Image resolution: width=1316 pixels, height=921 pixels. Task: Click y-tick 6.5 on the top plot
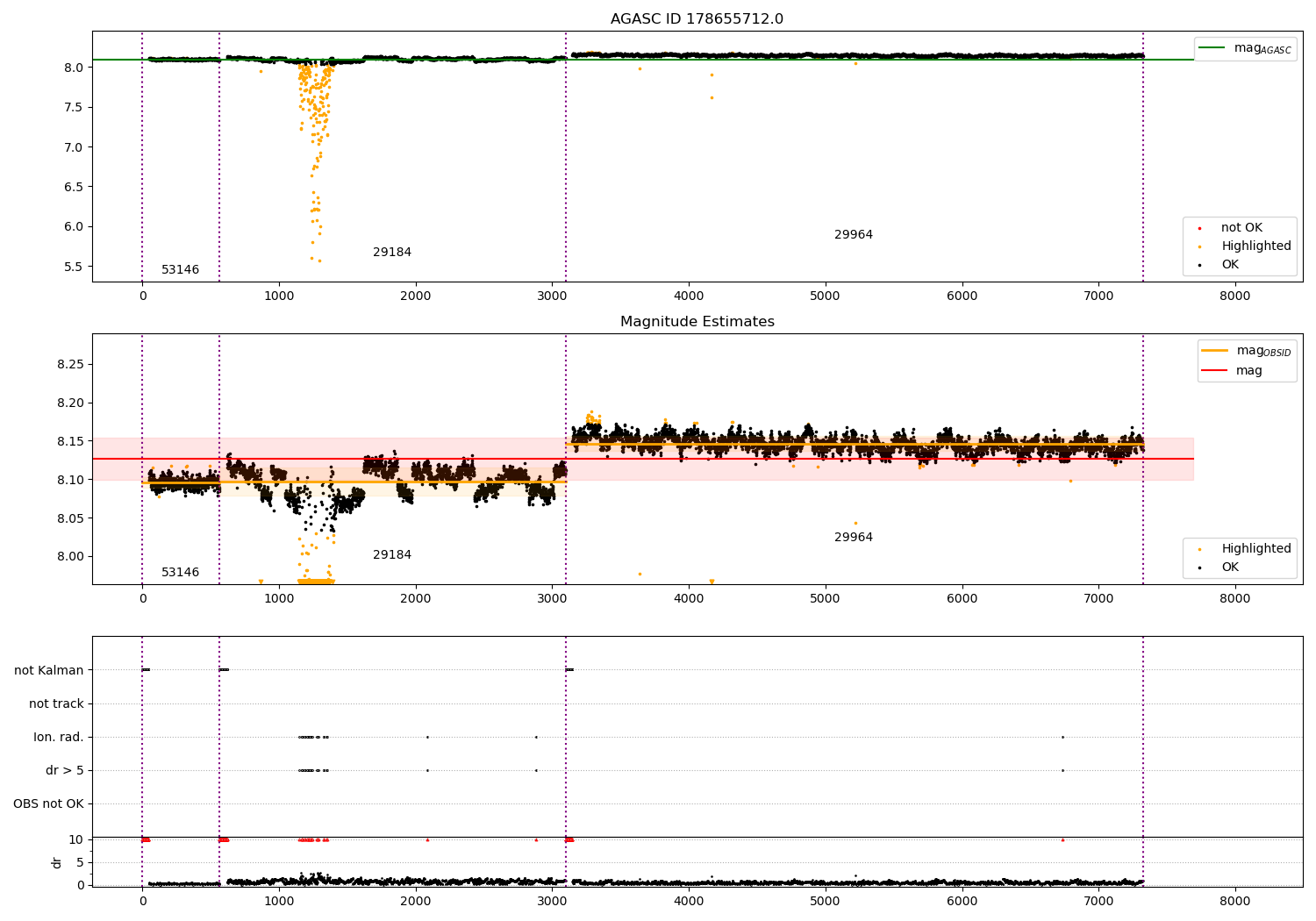tap(74, 187)
